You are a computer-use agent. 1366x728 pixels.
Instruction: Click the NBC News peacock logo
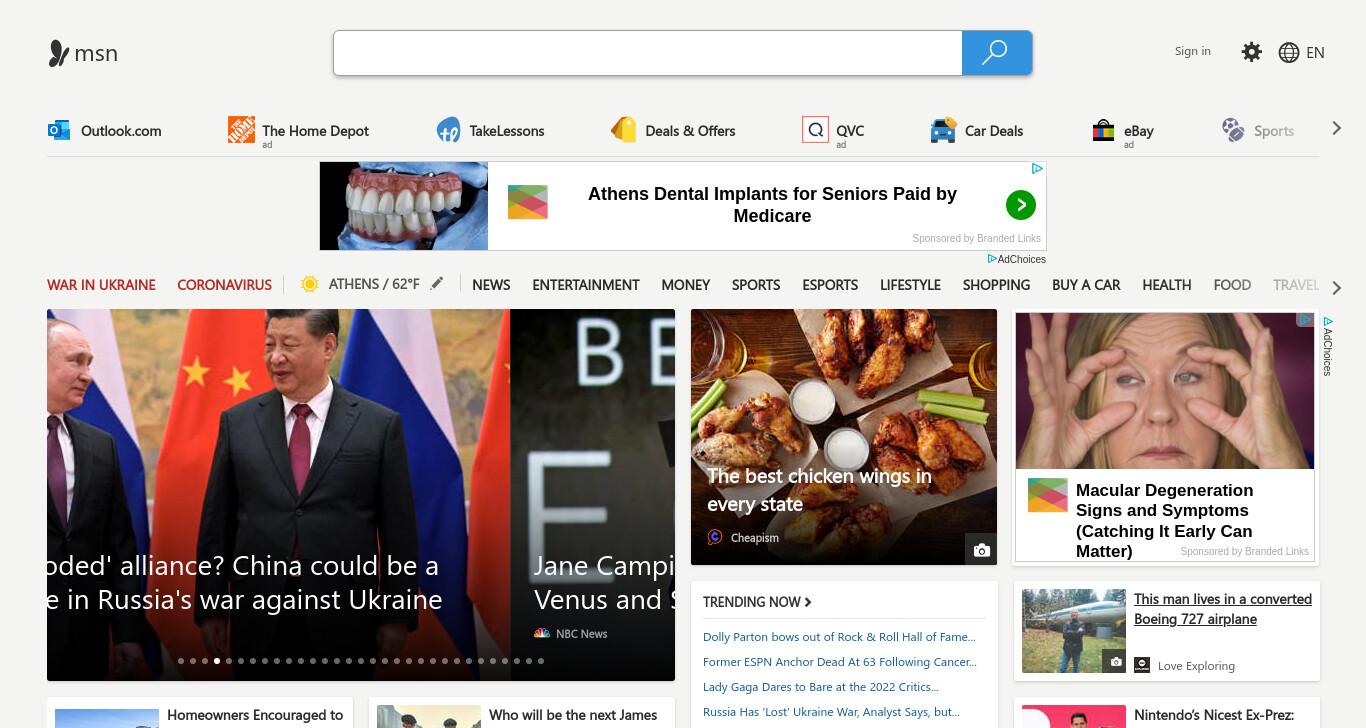[542, 633]
